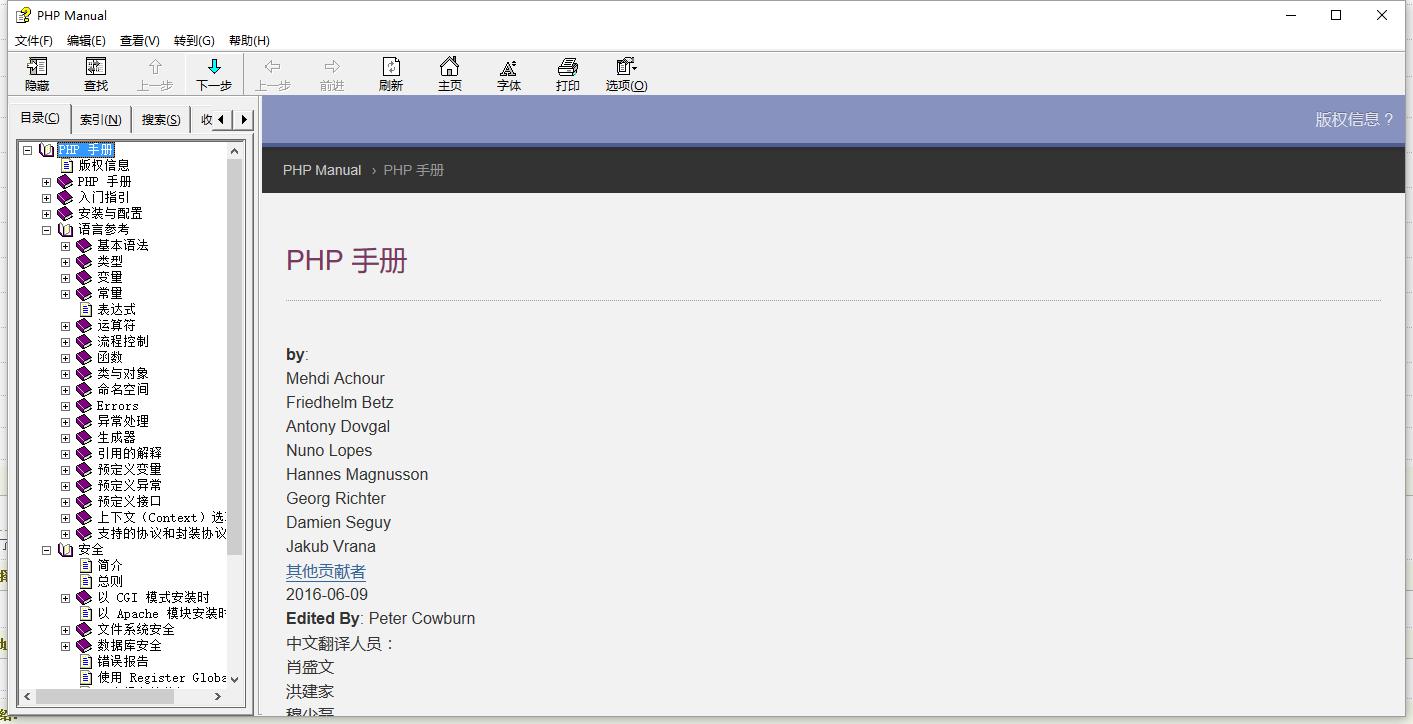Switch to the 索引(N) tab
The height and width of the screenshot is (724, 1413).
(x=100, y=120)
